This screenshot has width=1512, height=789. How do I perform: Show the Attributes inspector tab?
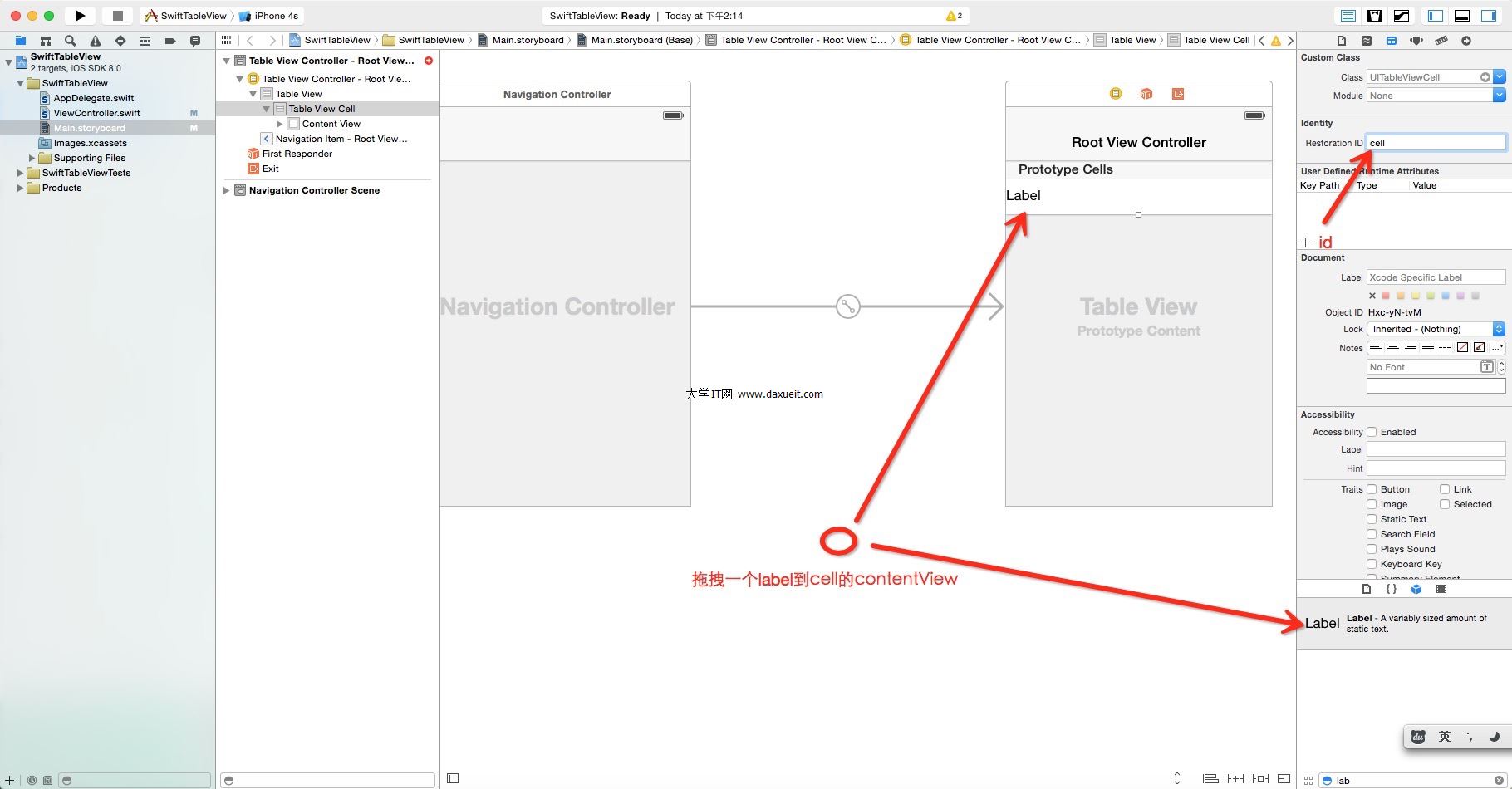1416,40
